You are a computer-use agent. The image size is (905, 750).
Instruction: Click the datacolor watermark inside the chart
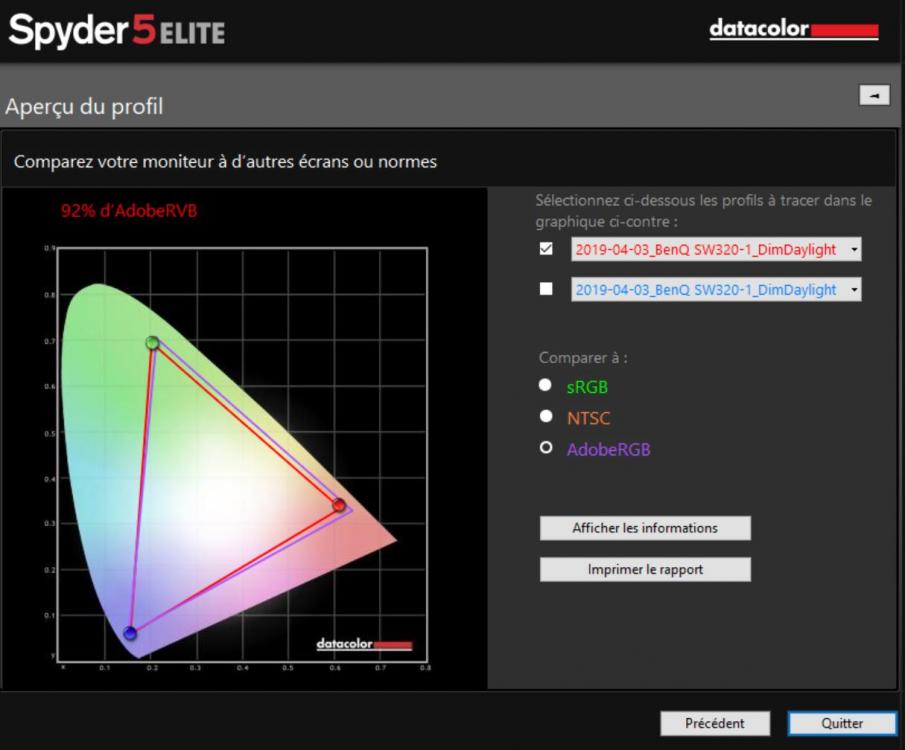[x=364, y=644]
